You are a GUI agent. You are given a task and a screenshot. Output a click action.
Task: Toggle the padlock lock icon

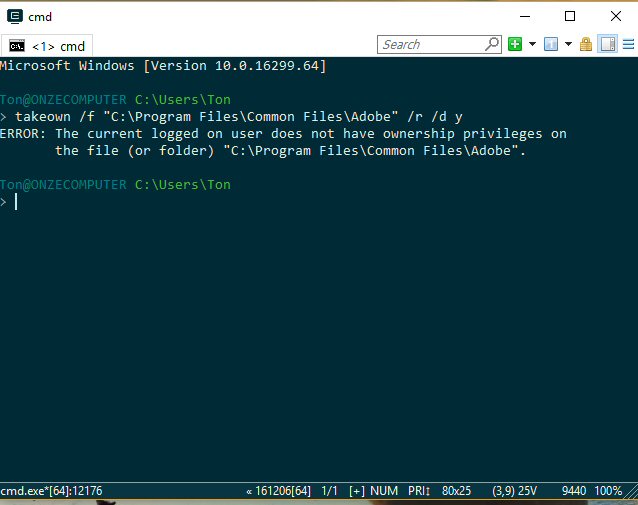(x=586, y=44)
